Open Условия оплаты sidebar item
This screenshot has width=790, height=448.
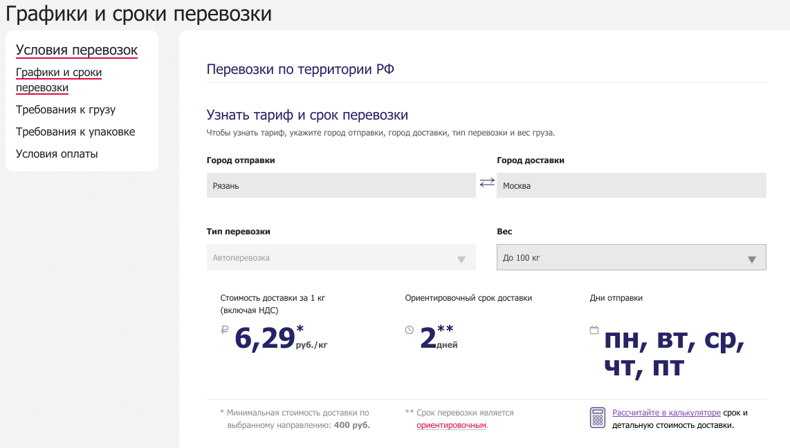(x=57, y=154)
